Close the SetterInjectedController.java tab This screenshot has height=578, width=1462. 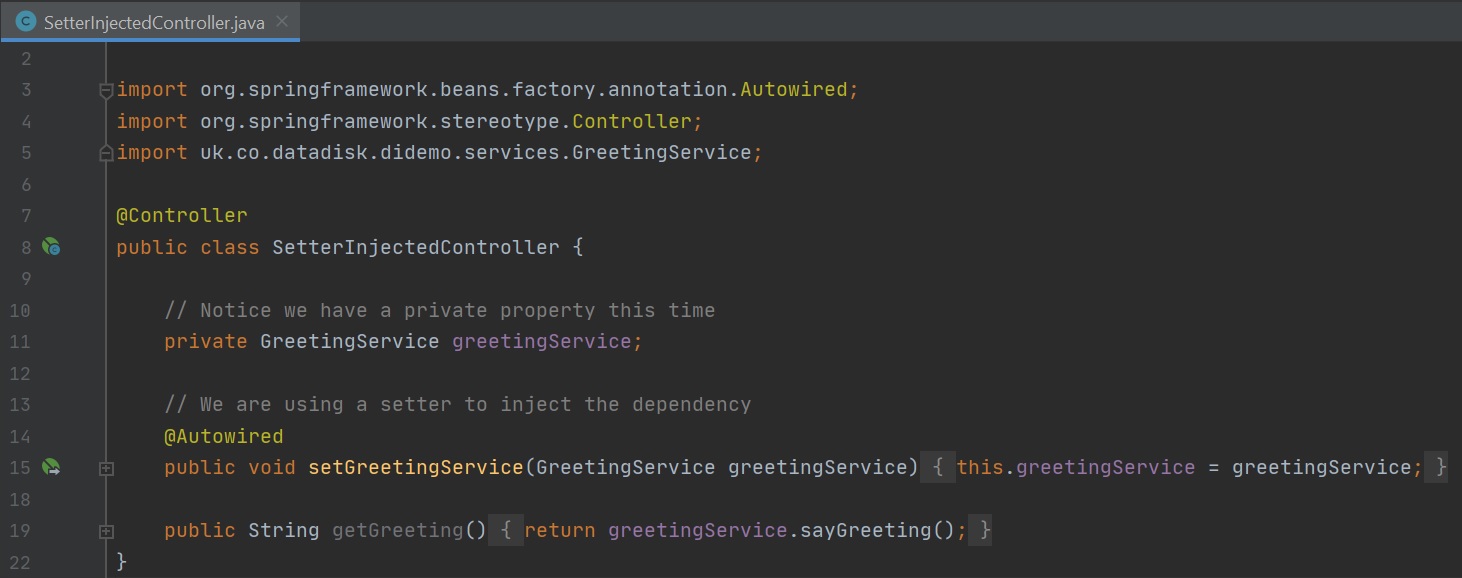coord(283,21)
